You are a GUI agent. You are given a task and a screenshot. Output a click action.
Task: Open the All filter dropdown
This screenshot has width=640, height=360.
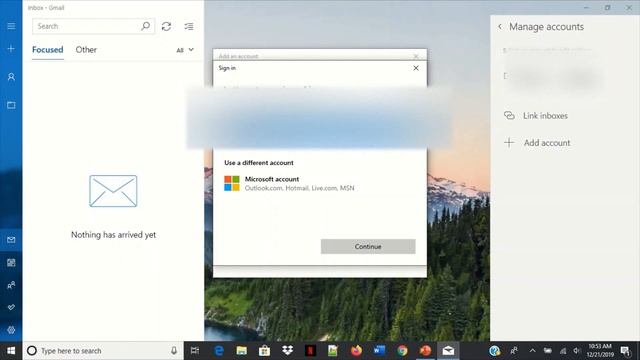185,50
